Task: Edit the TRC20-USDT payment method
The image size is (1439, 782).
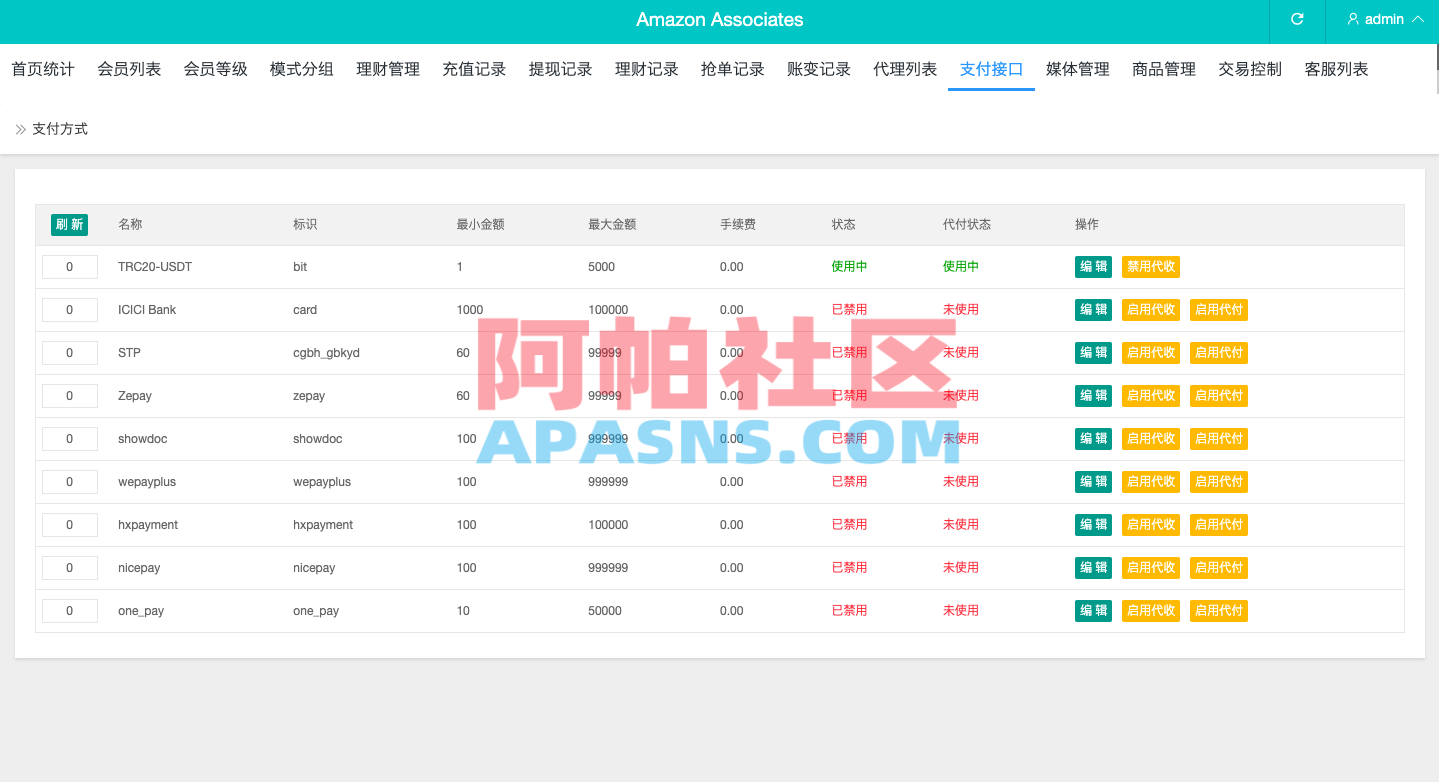Action: [x=1093, y=267]
